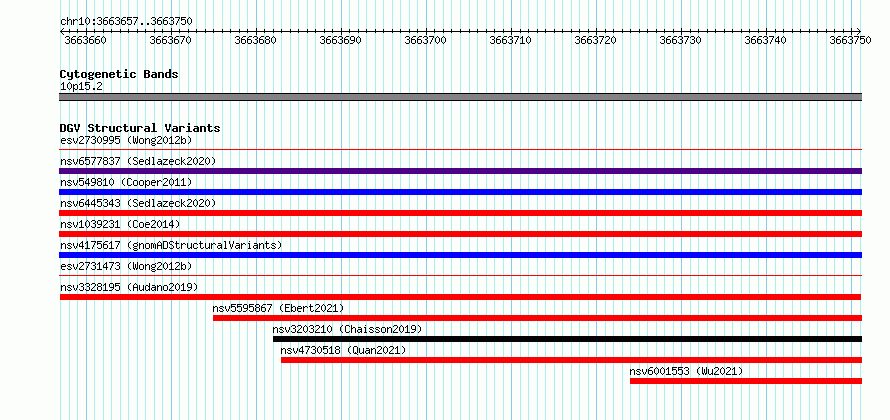Click ruler position 3663750
Image resolution: width=890 pixels, height=420 pixels.
click(850, 40)
